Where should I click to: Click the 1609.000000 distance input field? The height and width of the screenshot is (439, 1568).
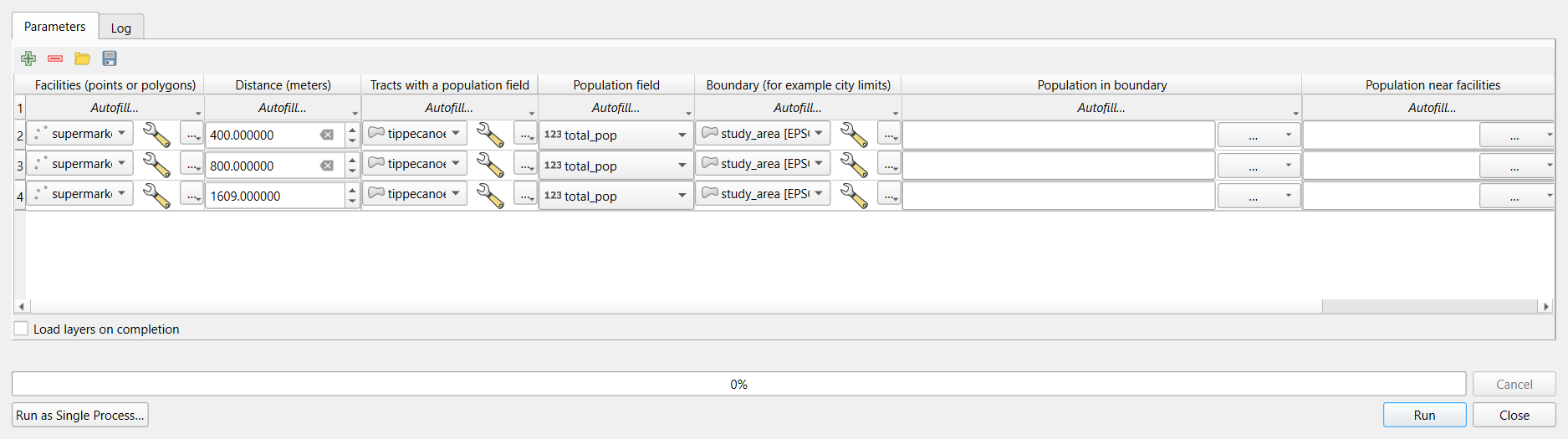point(275,196)
